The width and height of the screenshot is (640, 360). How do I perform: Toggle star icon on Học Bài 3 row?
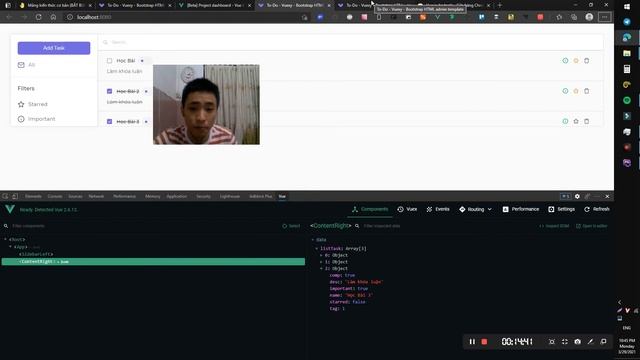pyautogui.click(x=576, y=121)
